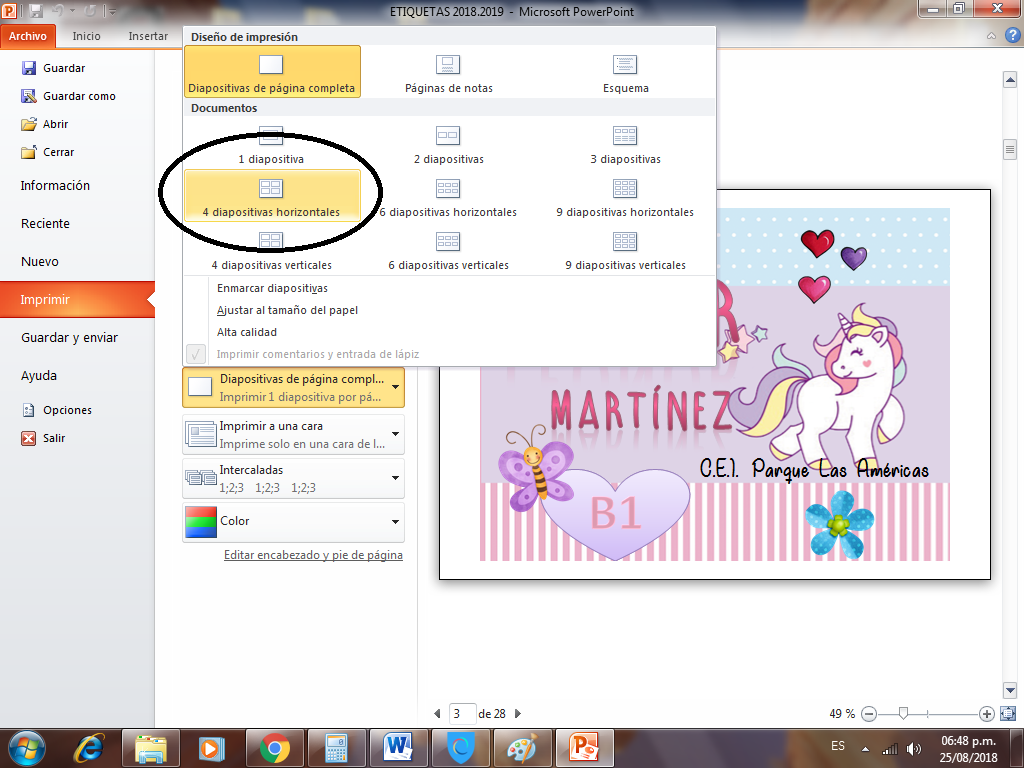1024x768 pixels.
Task: Click the zoom out minus button
Action: (x=869, y=714)
